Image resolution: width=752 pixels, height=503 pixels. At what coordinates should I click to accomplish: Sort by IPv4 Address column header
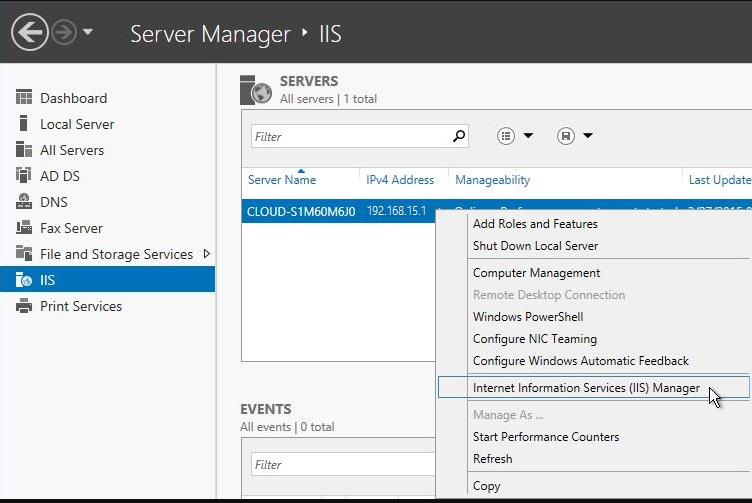click(400, 180)
